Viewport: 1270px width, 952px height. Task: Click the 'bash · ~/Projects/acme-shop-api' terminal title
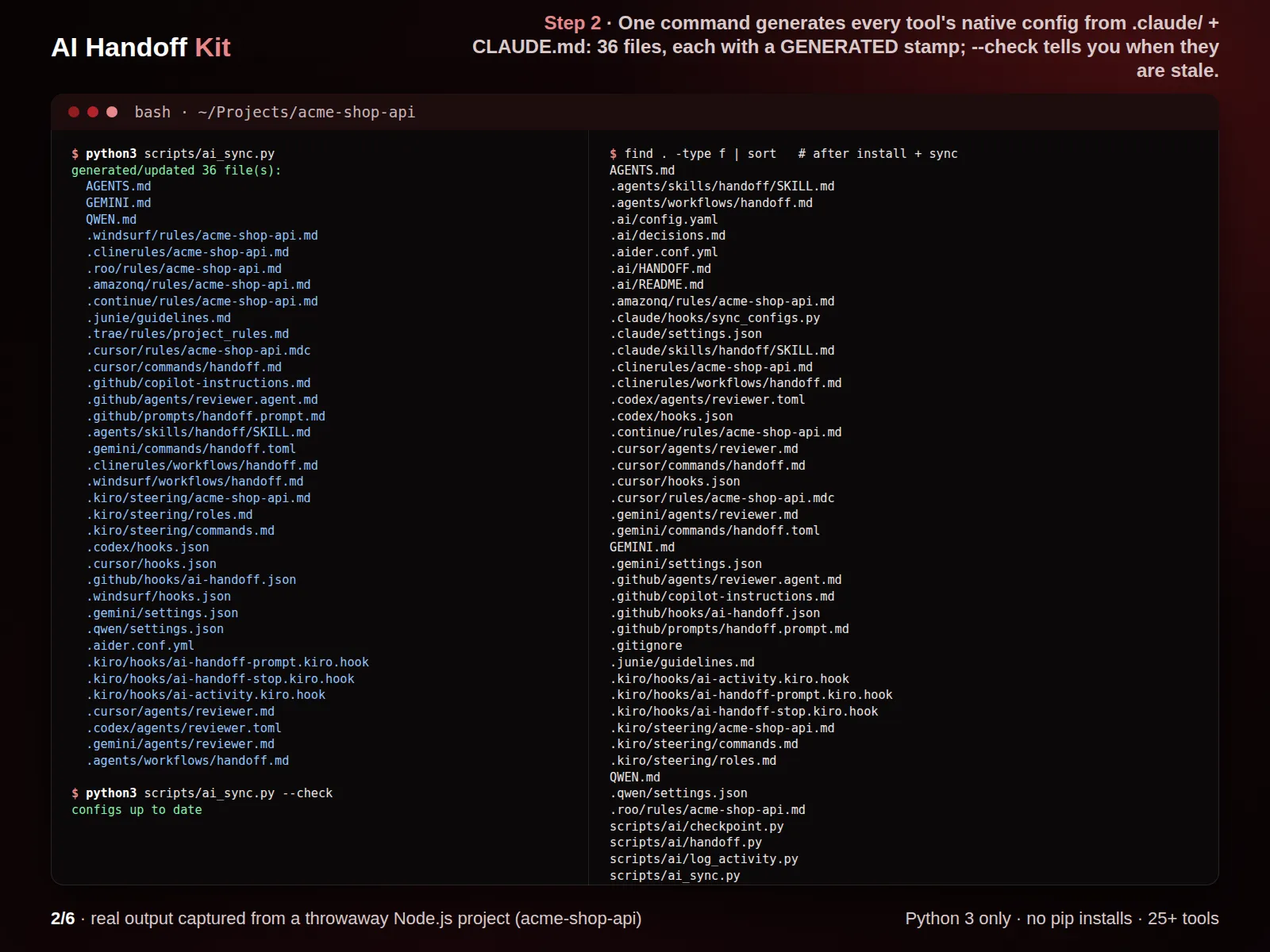point(275,112)
